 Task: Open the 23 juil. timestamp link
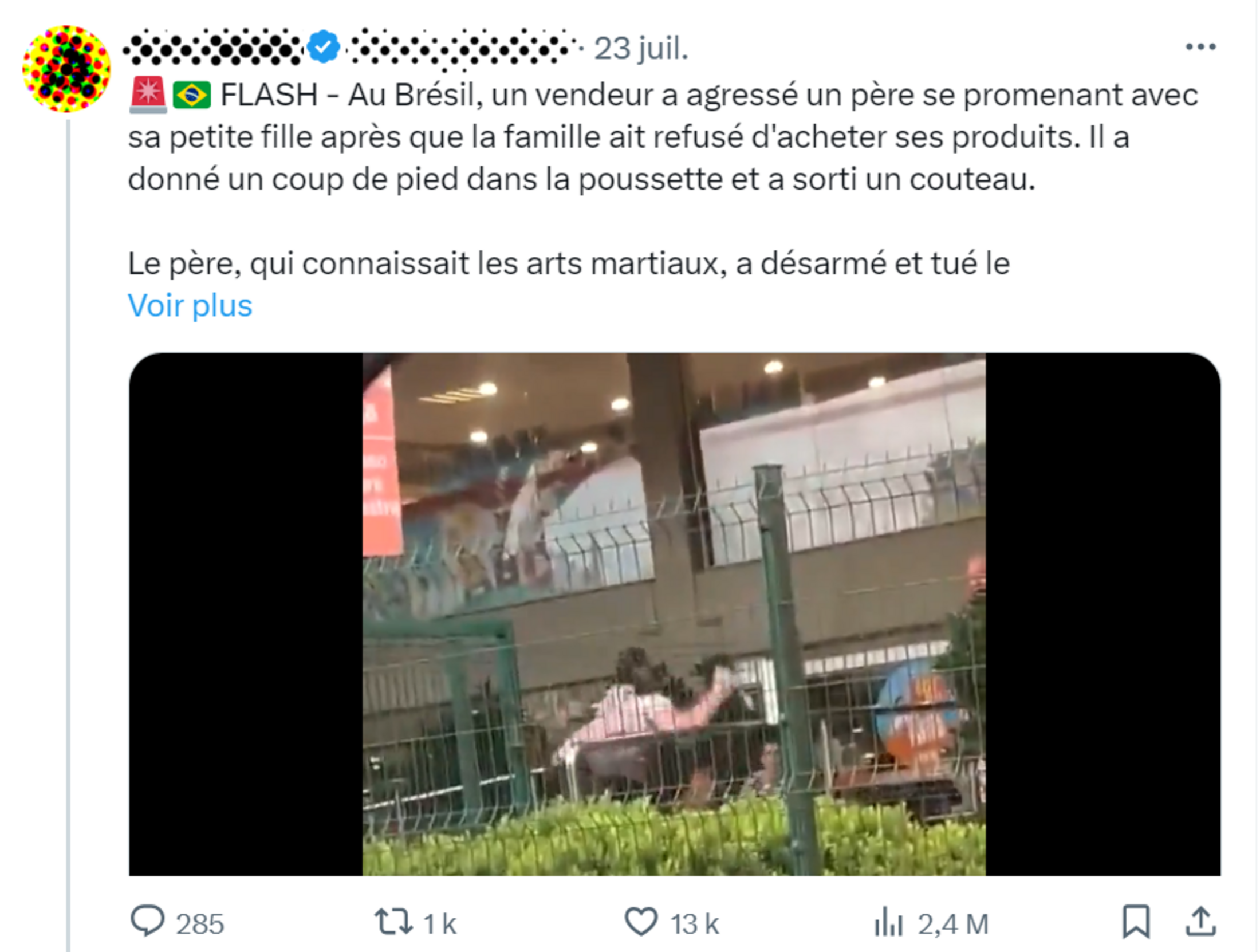[x=640, y=48]
